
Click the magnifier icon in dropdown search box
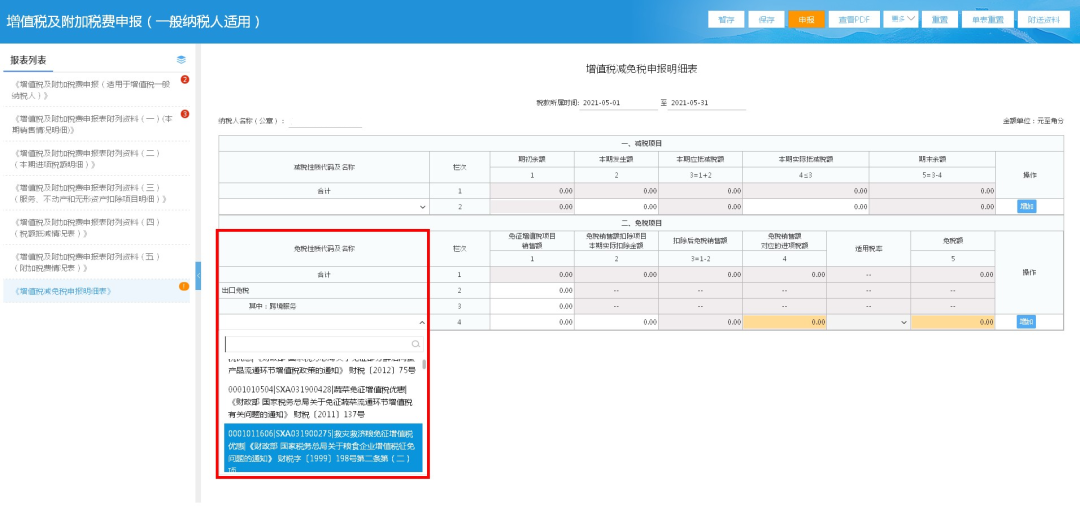coord(415,344)
